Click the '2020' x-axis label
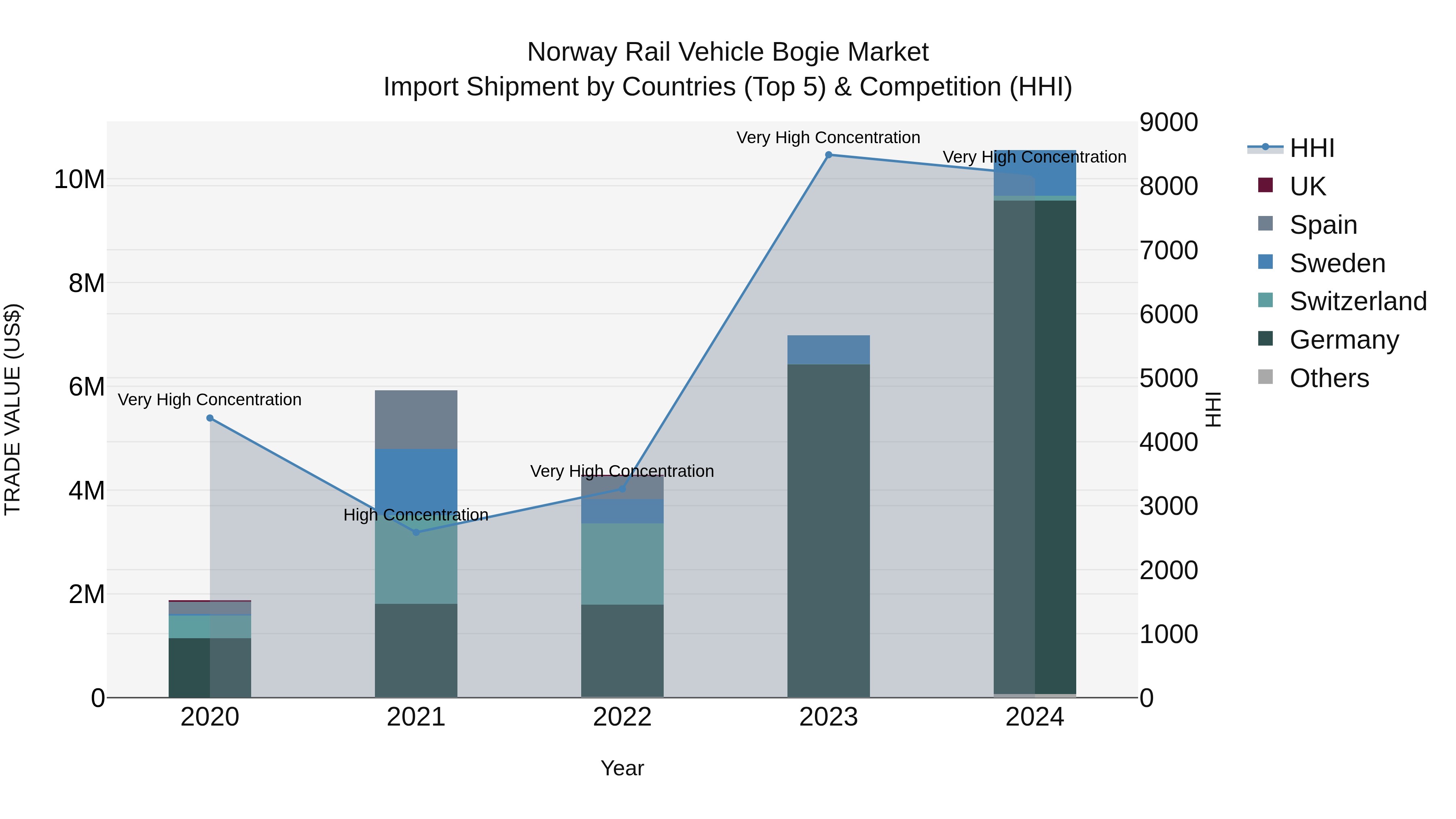 click(x=210, y=717)
